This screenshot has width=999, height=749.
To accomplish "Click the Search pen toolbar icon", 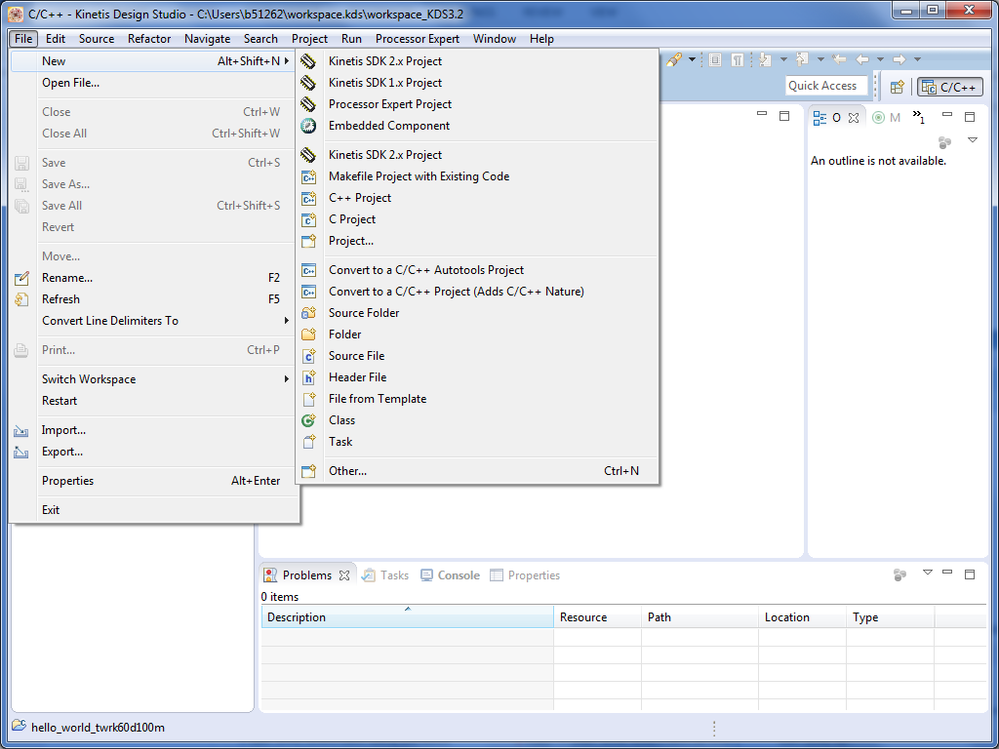I will pyautogui.click(x=675, y=60).
